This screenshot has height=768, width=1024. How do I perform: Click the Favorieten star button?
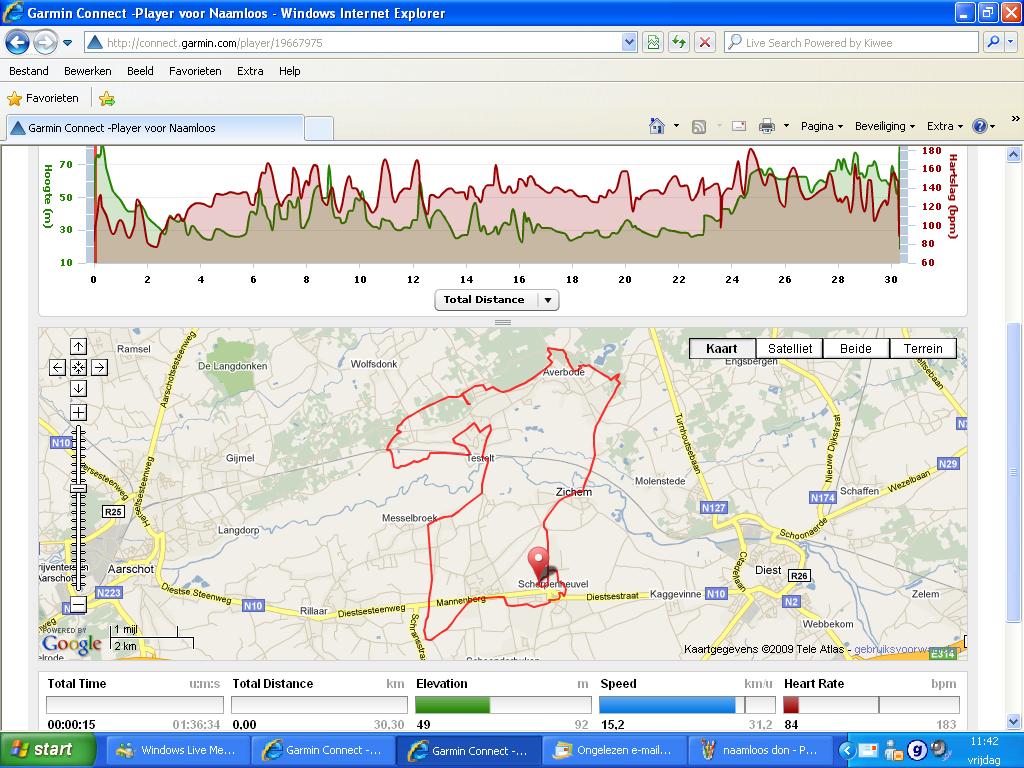[43, 99]
